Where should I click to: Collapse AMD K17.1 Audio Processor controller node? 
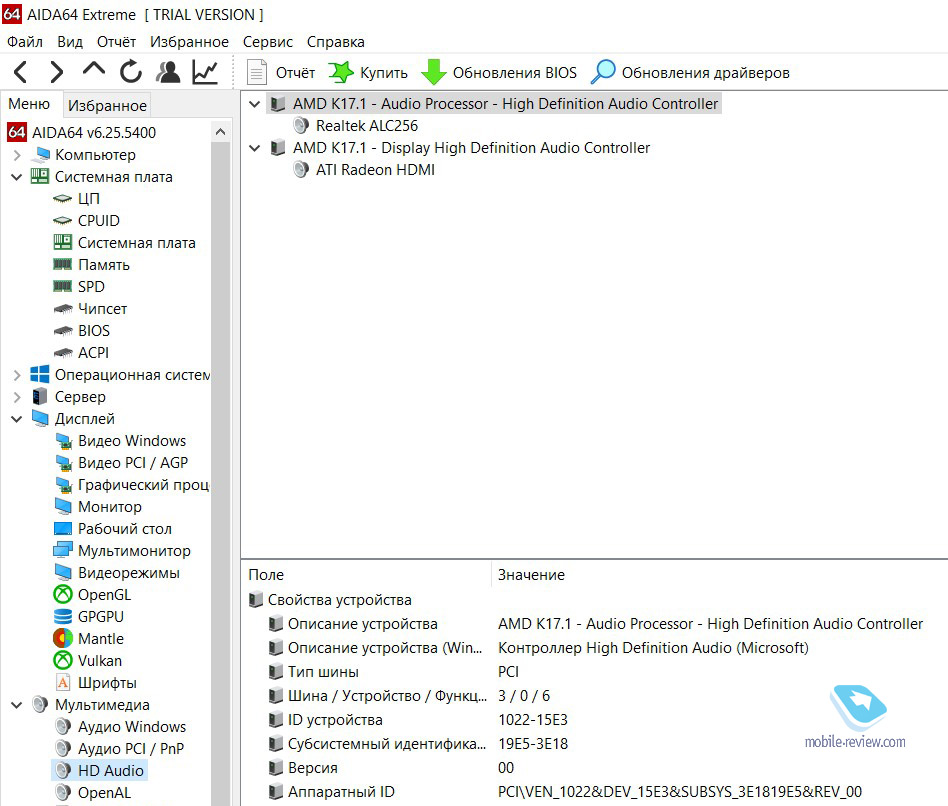point(255,104)
